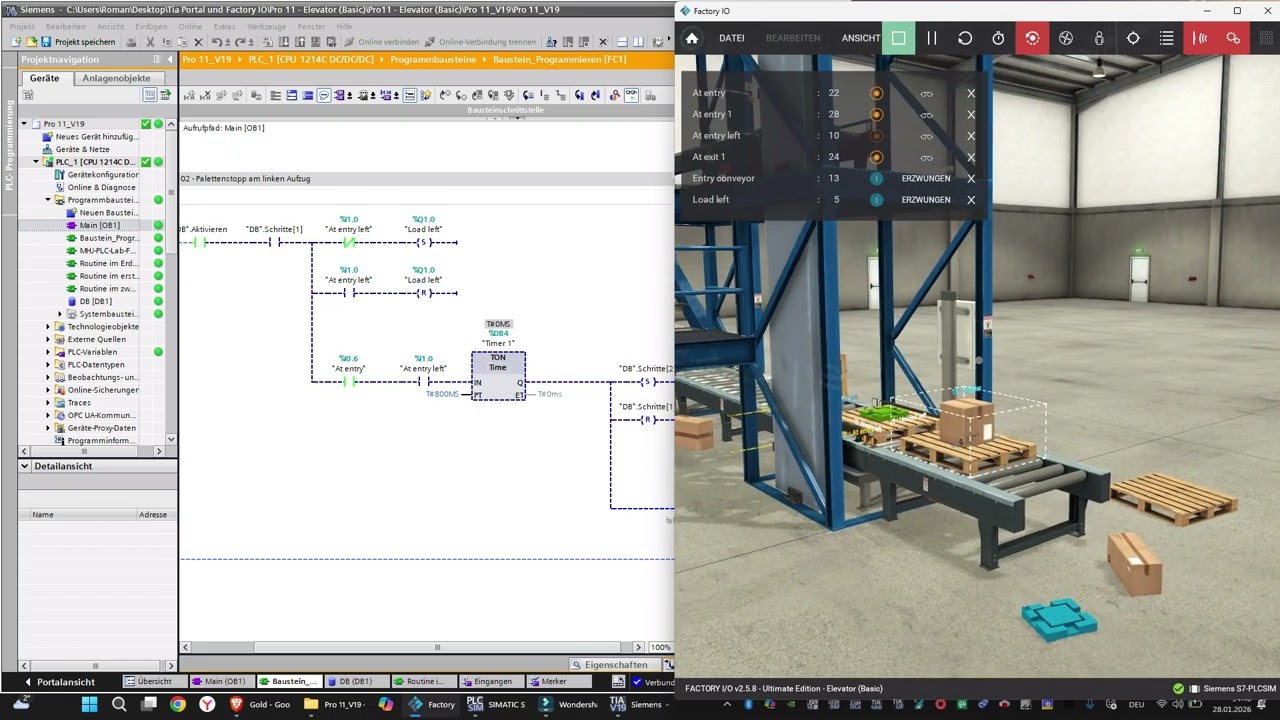Collapse the PLC_1 device node
Screen dimensions: 1280x720
point(36,162)
